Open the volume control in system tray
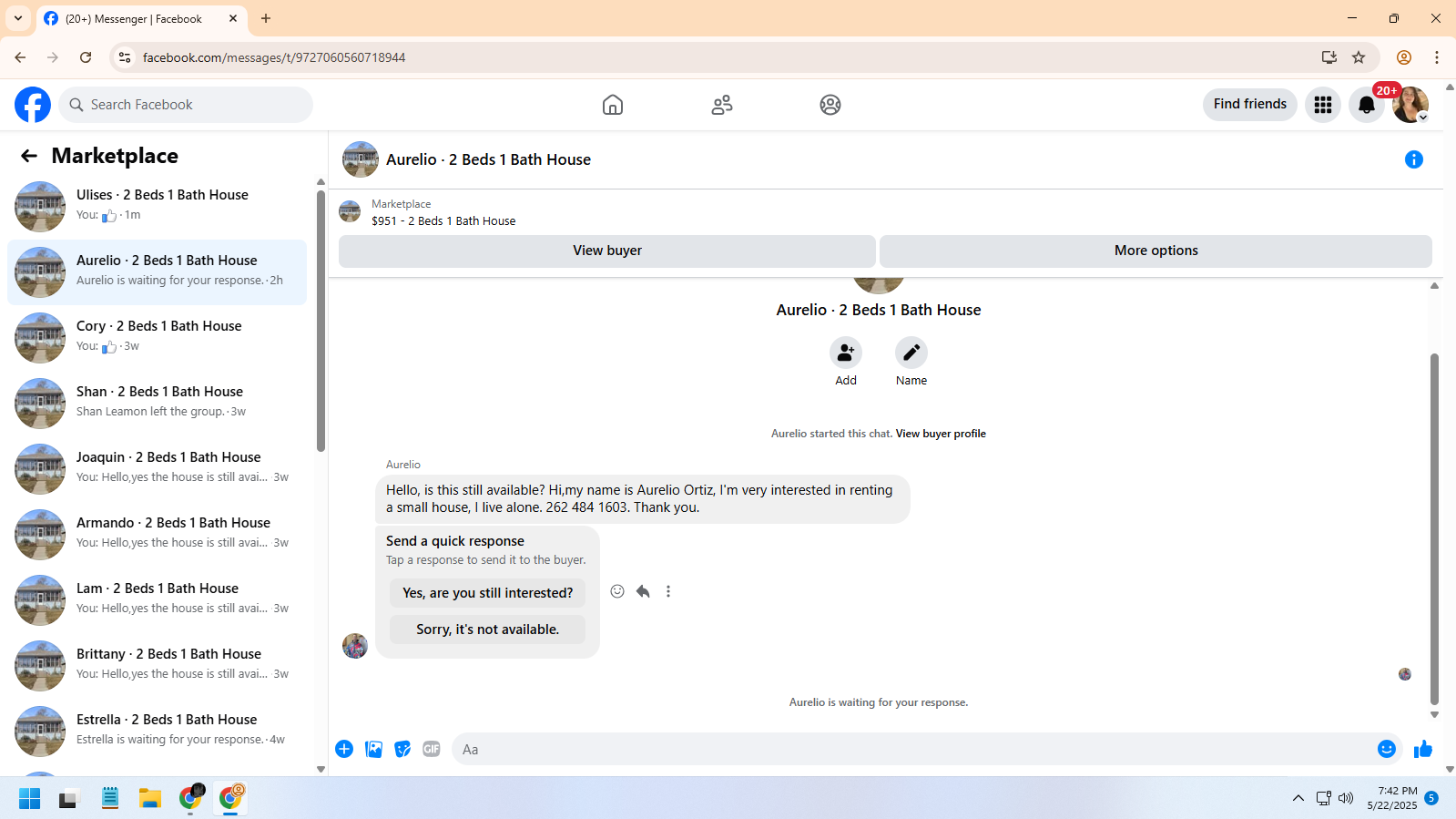This screenshot has width=1456, height=819. [1346, 799]
